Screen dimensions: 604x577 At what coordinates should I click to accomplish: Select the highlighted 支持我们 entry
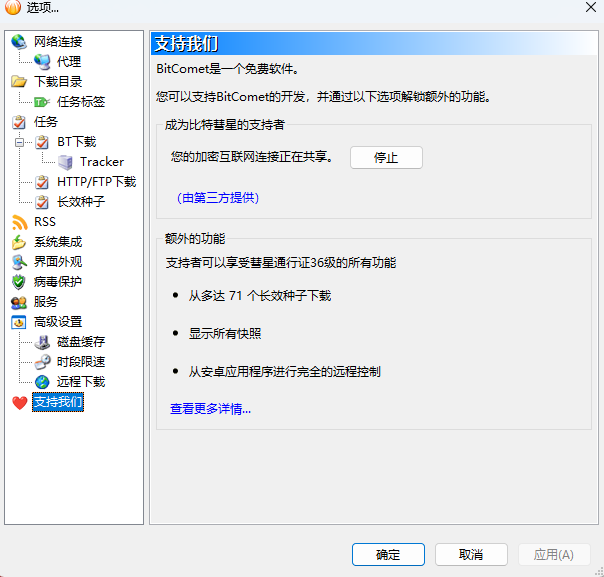click(x=58, y=402)
